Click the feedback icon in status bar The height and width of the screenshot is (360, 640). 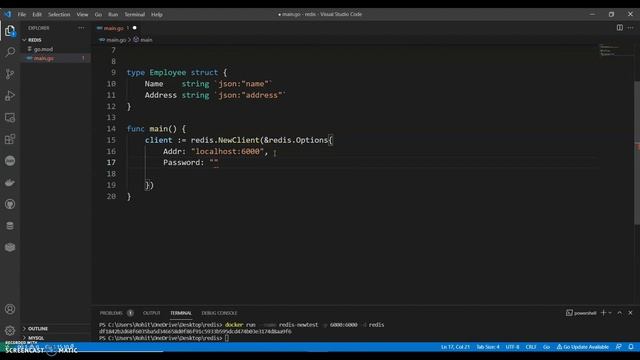[x=619, y=347]
